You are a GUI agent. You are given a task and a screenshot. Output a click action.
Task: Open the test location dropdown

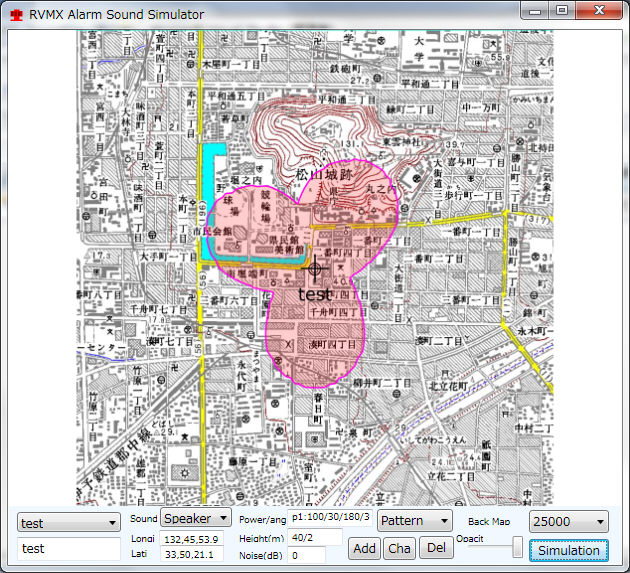point(68,523)
